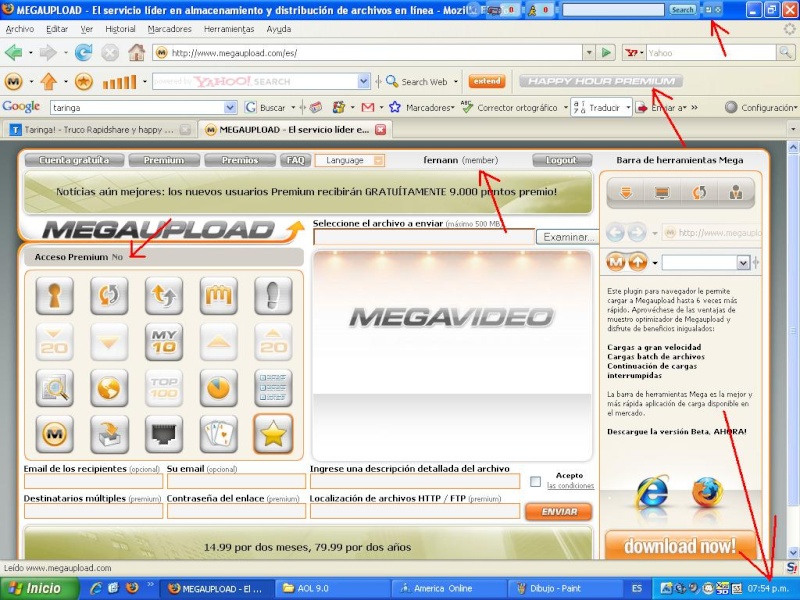Click the keyhole icon in Megaupload grid

coord(55,295)
